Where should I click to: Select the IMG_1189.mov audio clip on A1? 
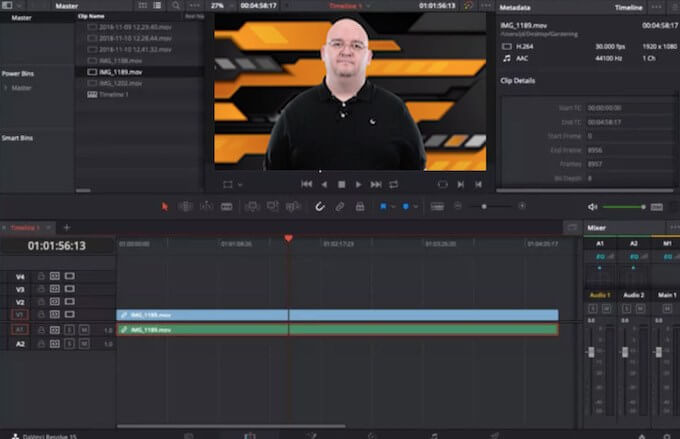pos(337,330)
